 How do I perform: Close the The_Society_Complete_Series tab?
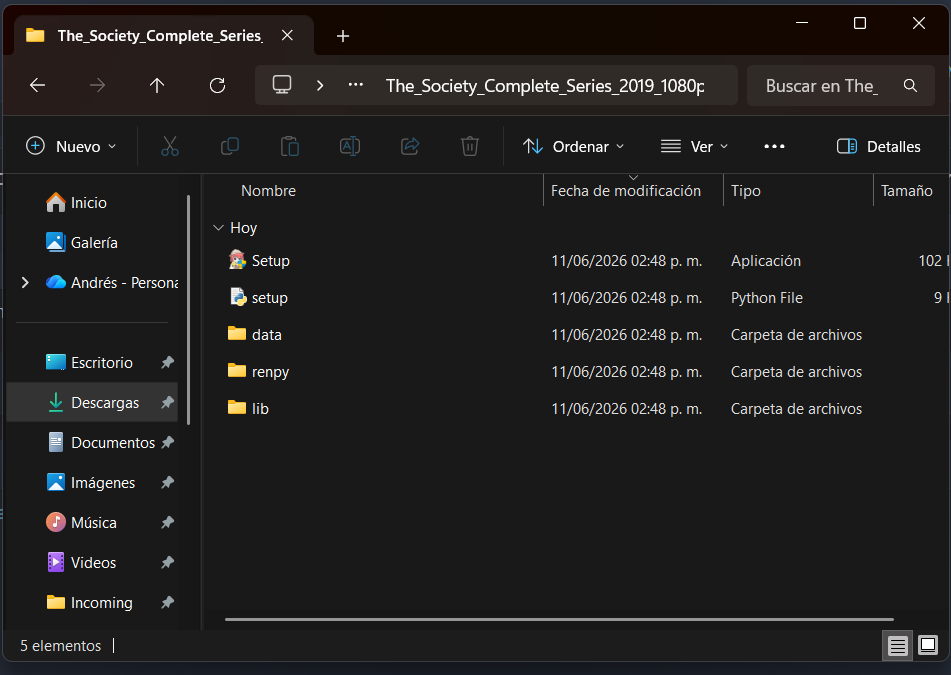click(287, 36)
